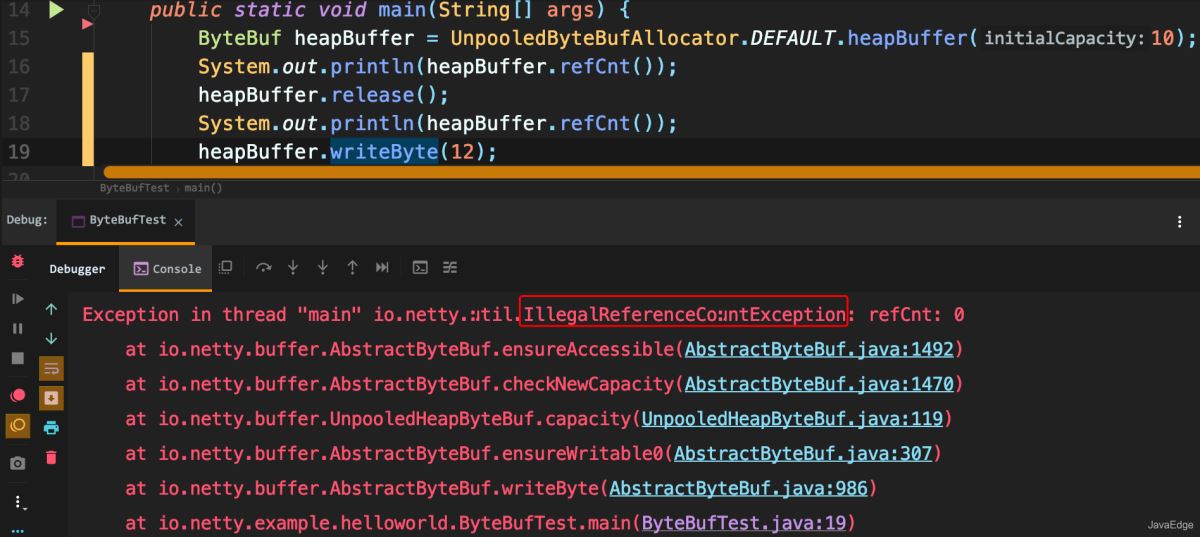Screen dimensions: 1200x537
Task: Open the ByteBufTest.java:19 stack trace link
Action: point(748,523)
